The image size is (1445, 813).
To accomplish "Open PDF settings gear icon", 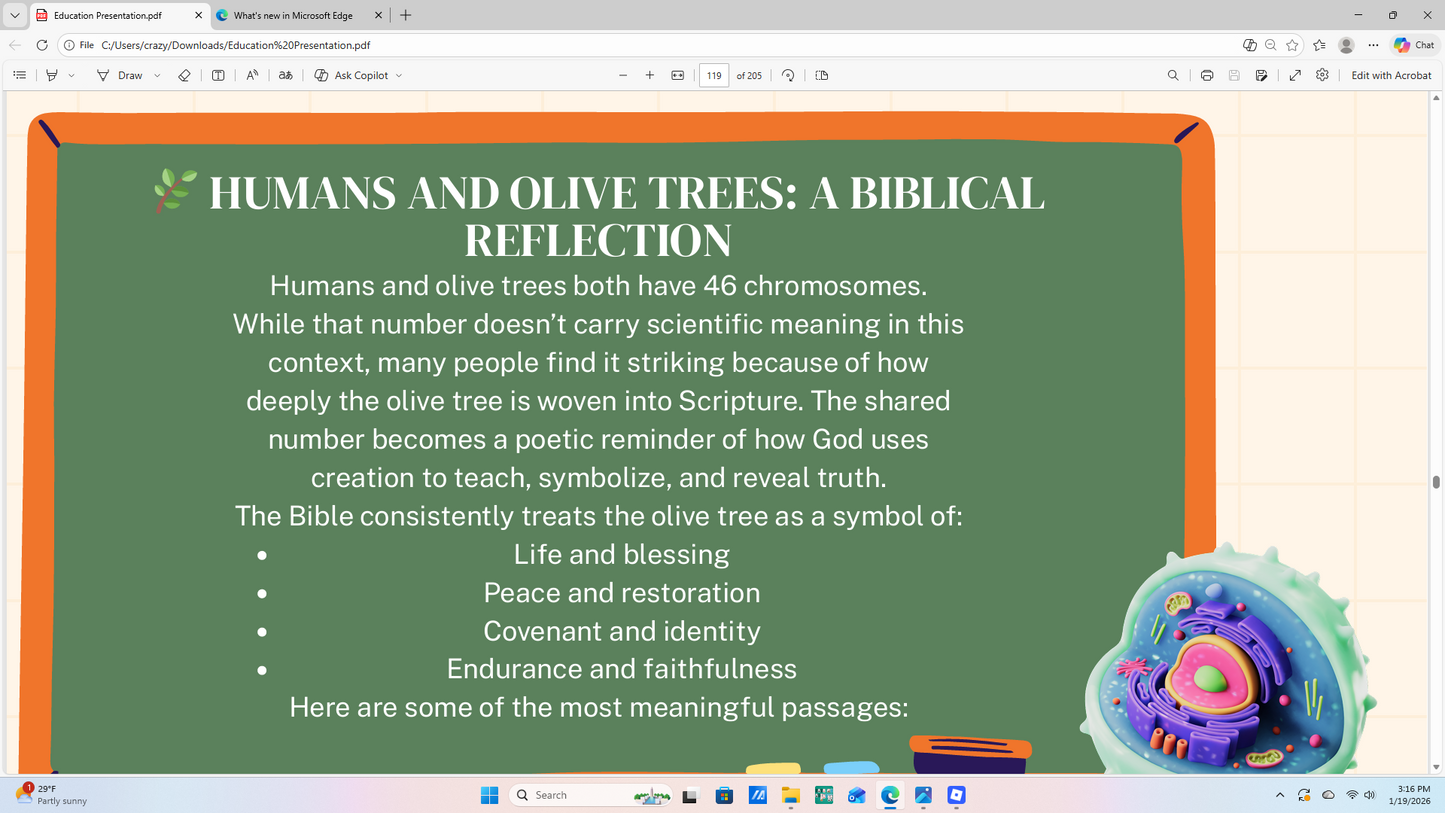I will pos(1322,75).
